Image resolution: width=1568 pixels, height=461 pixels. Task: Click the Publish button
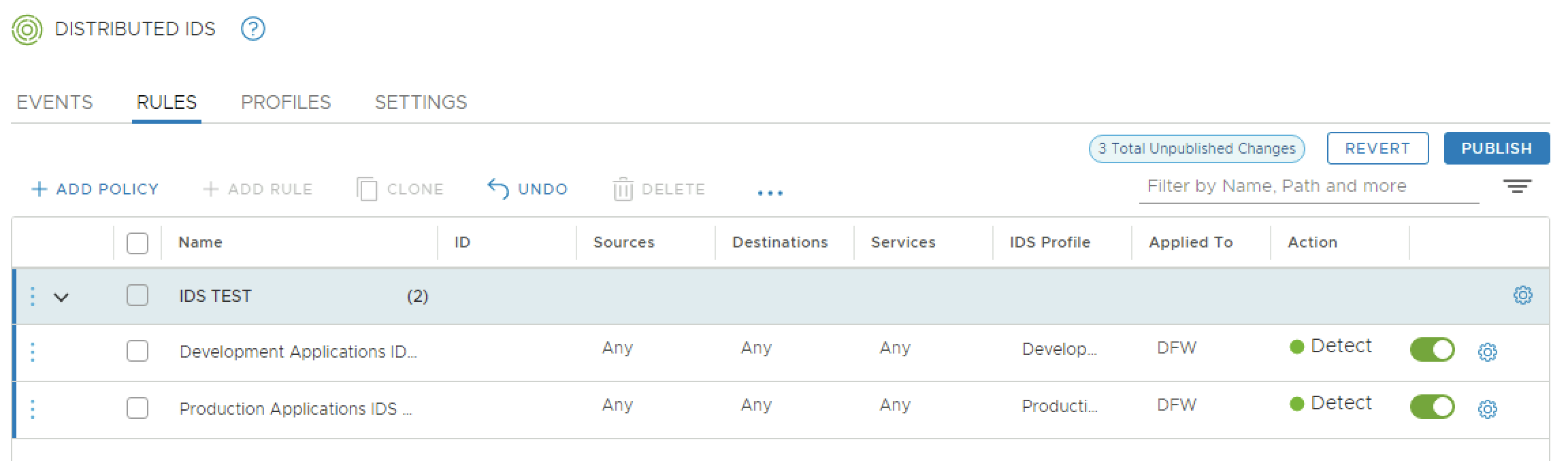coord(1496,148)
